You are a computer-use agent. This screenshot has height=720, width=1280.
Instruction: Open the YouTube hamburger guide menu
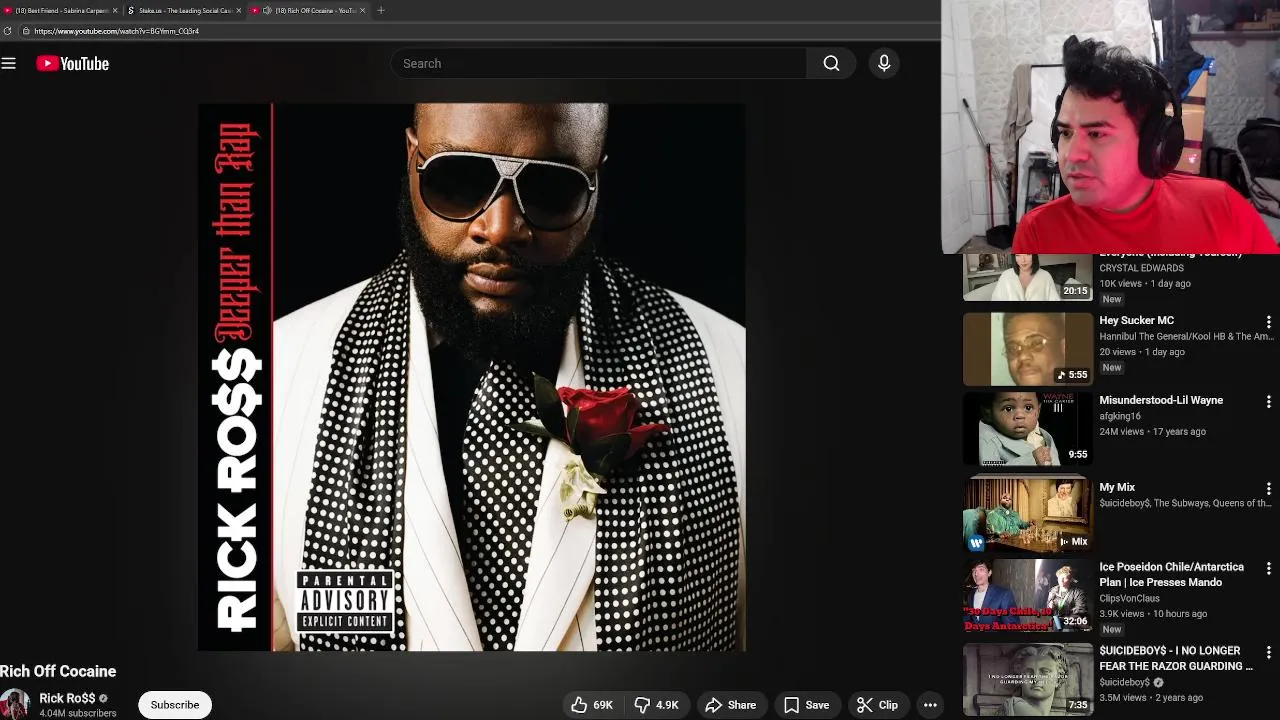coord(9,64)
